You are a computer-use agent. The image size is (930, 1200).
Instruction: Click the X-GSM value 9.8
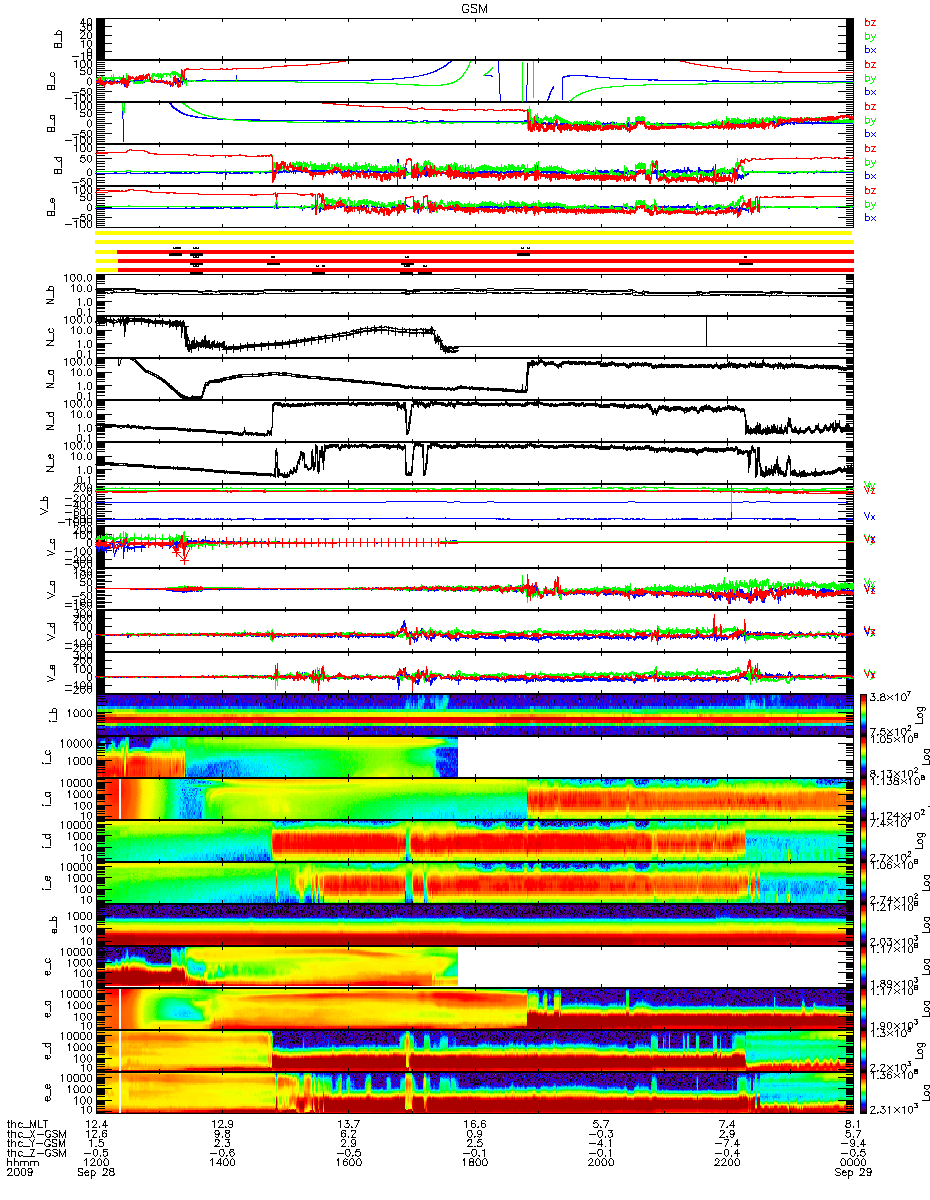click(222, 1134)
